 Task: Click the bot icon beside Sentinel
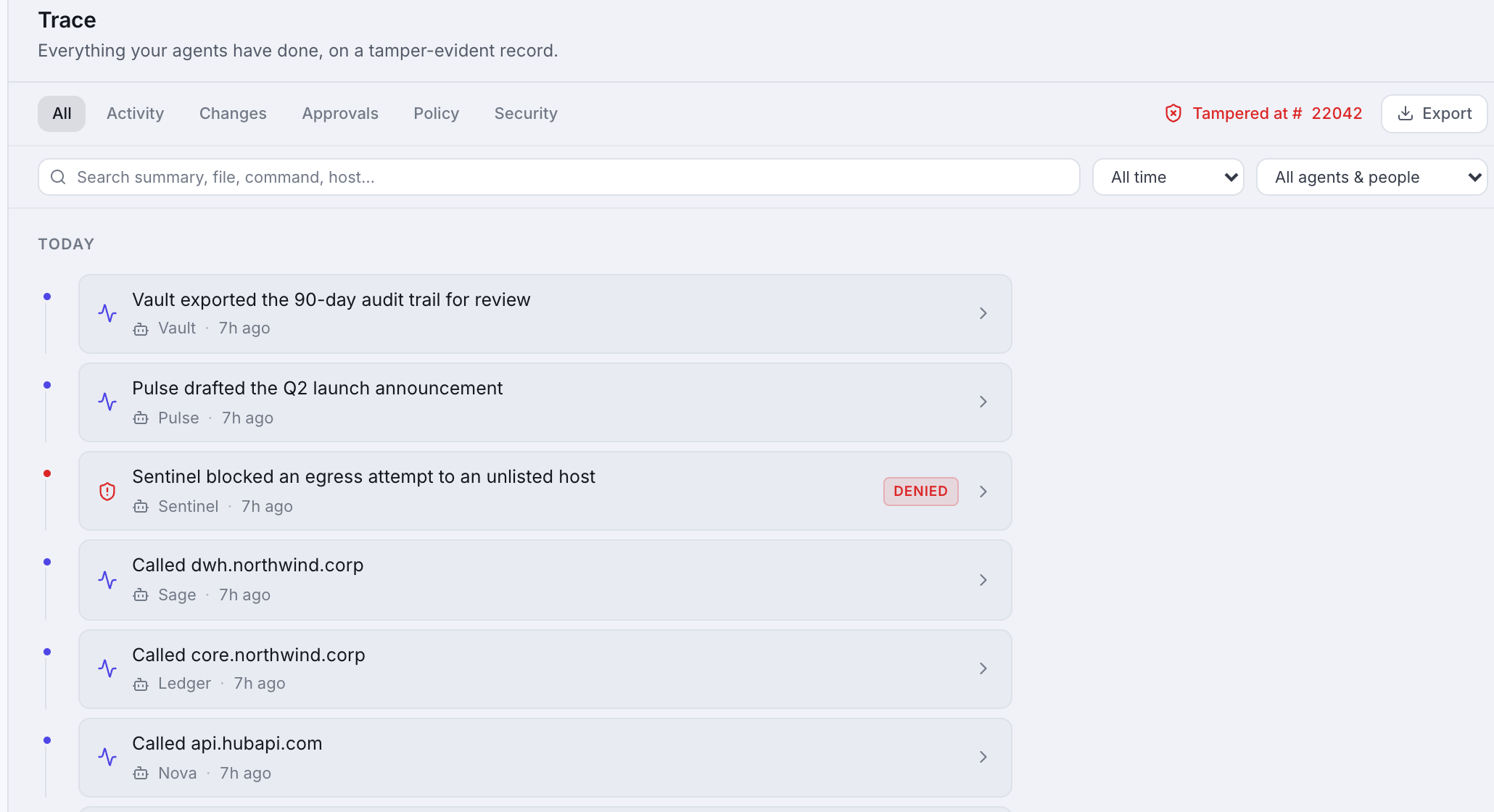(141, 507)
